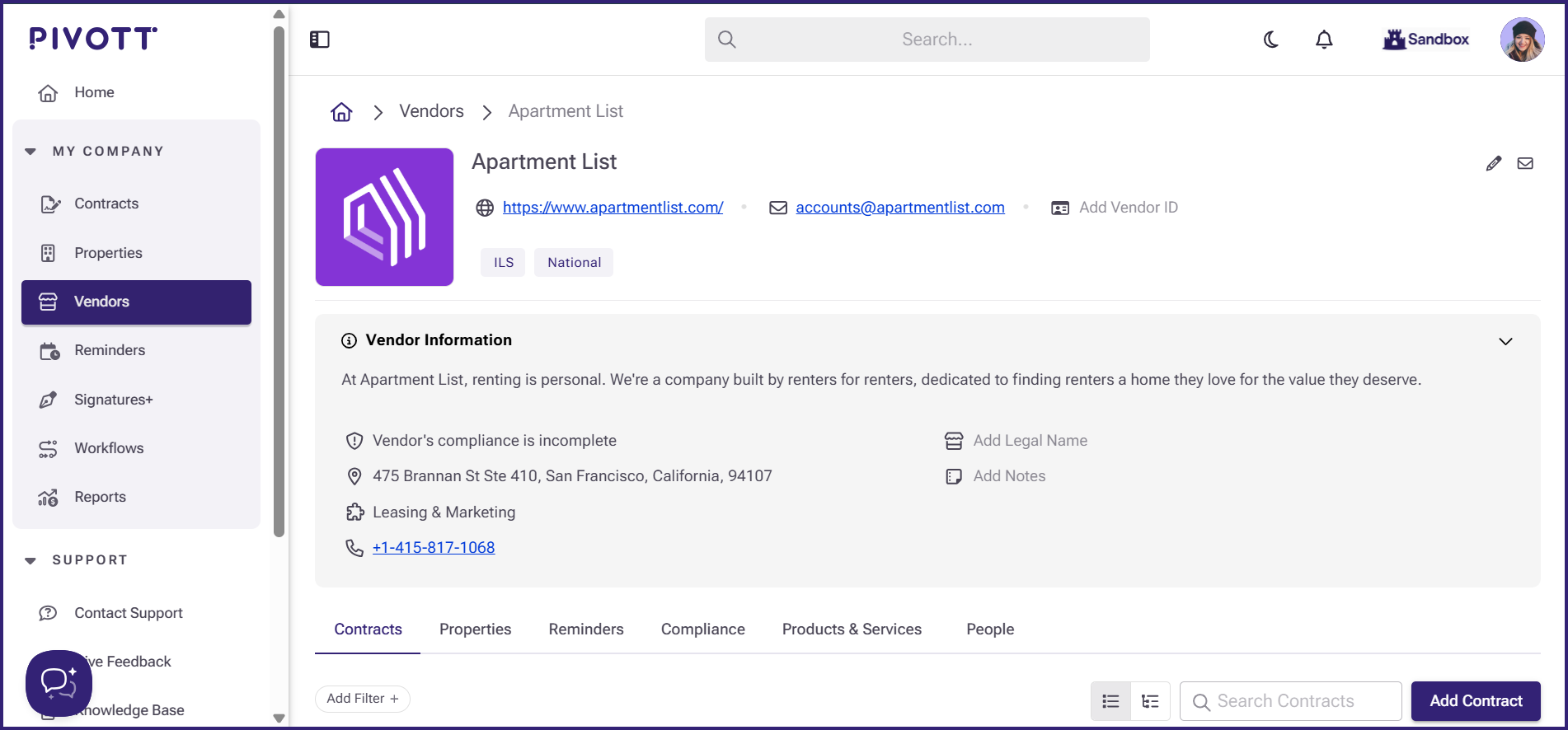
Task: Click the PIVOTT logo
Action: (x=93, y=38)
